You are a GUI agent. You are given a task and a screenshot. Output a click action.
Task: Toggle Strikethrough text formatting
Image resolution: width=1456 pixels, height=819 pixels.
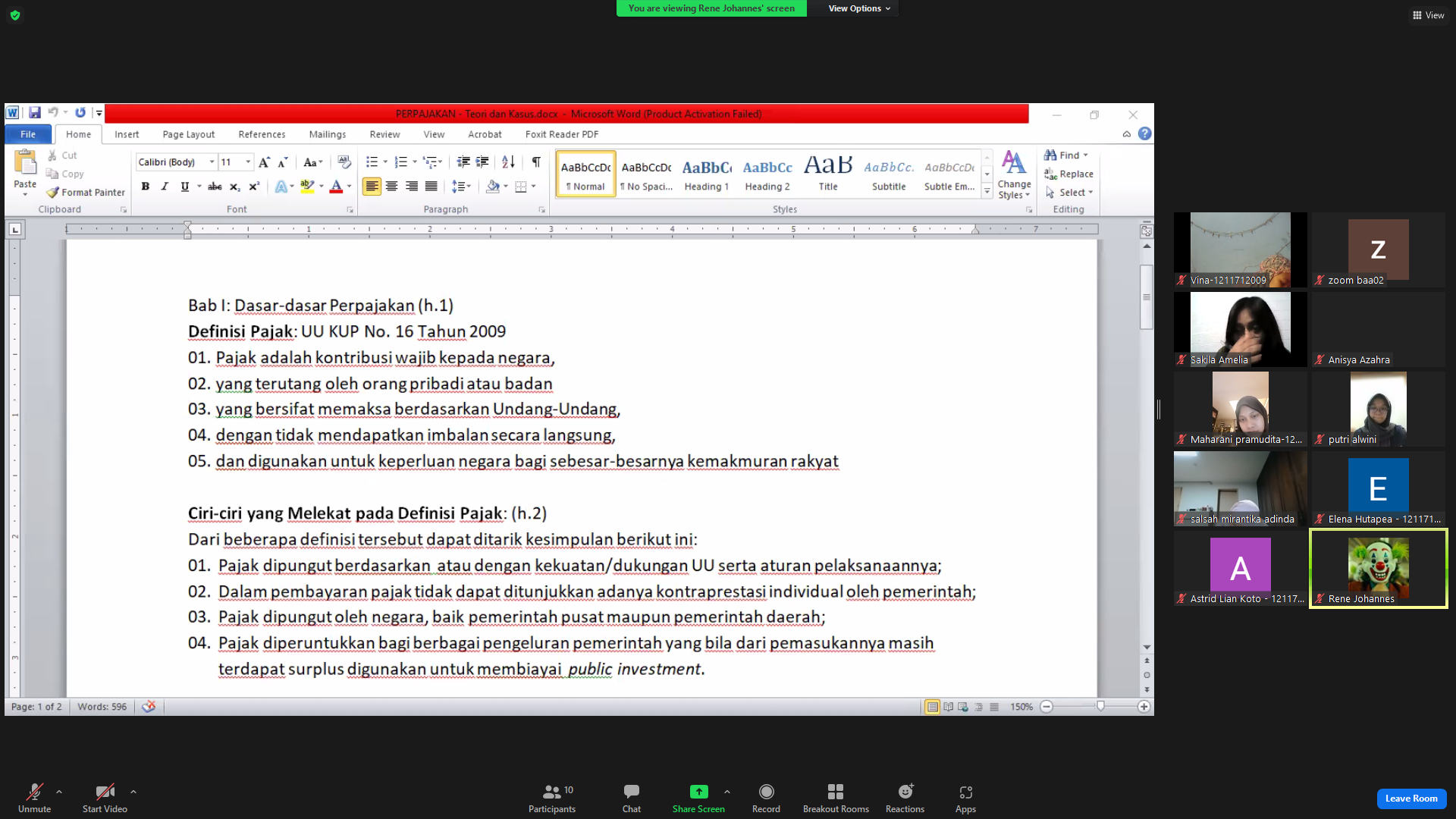(215, 187)
